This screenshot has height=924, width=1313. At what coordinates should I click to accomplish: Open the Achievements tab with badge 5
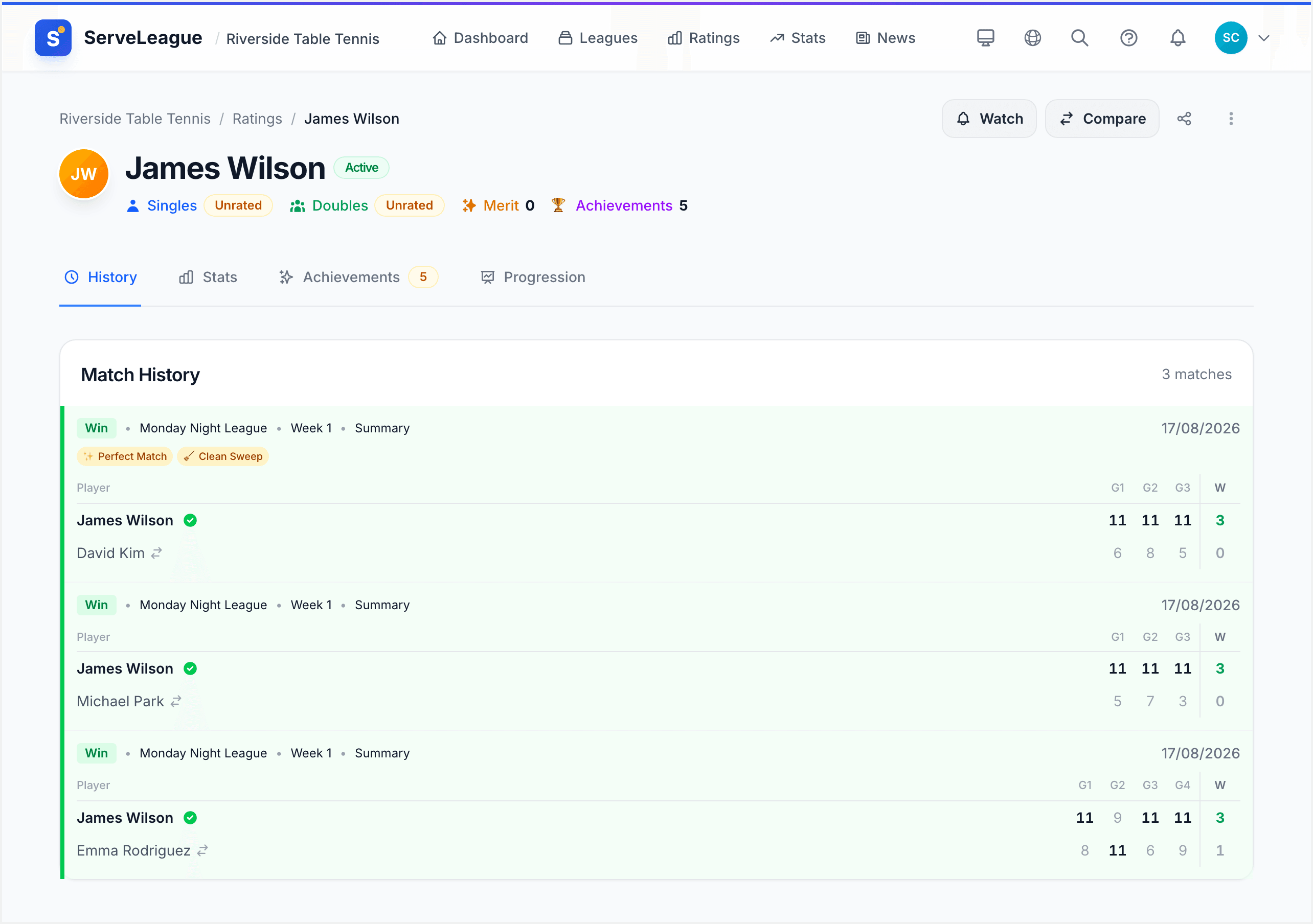pyautogui.click(x=358, y=278)
